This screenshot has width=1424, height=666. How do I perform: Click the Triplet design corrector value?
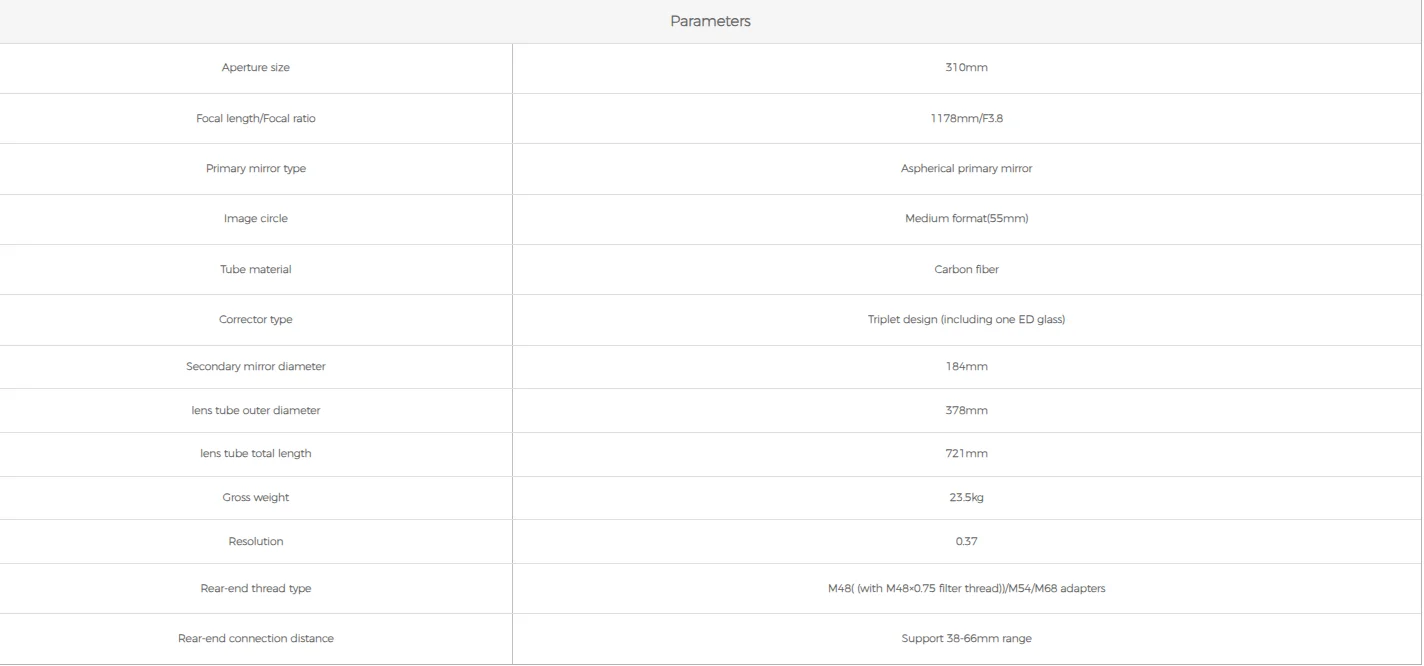coord(966,320)
